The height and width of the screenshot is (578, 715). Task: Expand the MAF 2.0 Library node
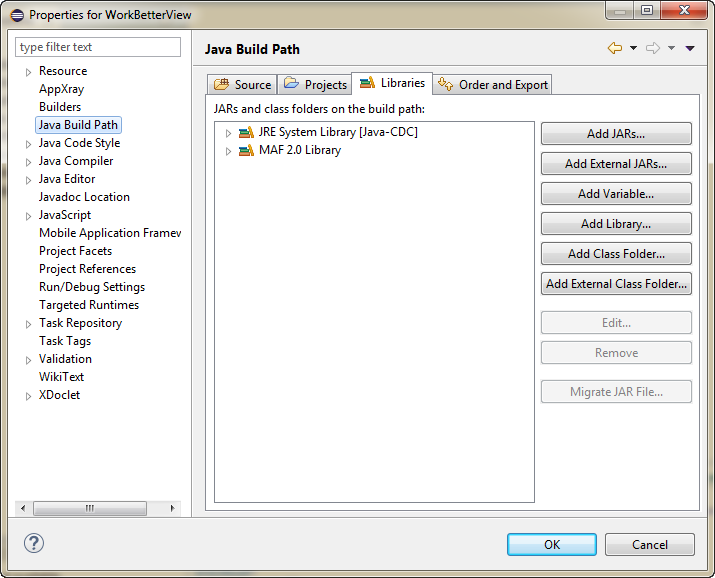228,151
